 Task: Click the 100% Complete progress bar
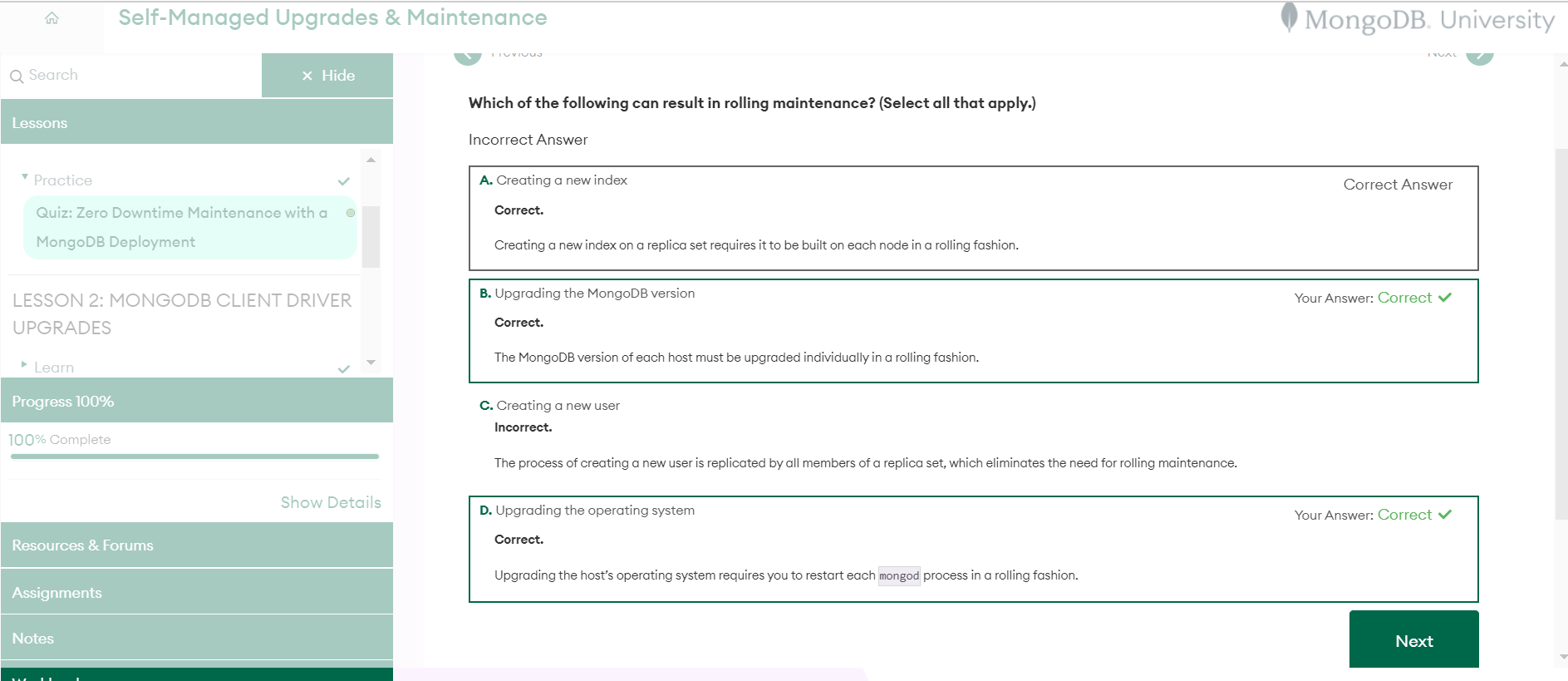[194, 456]
